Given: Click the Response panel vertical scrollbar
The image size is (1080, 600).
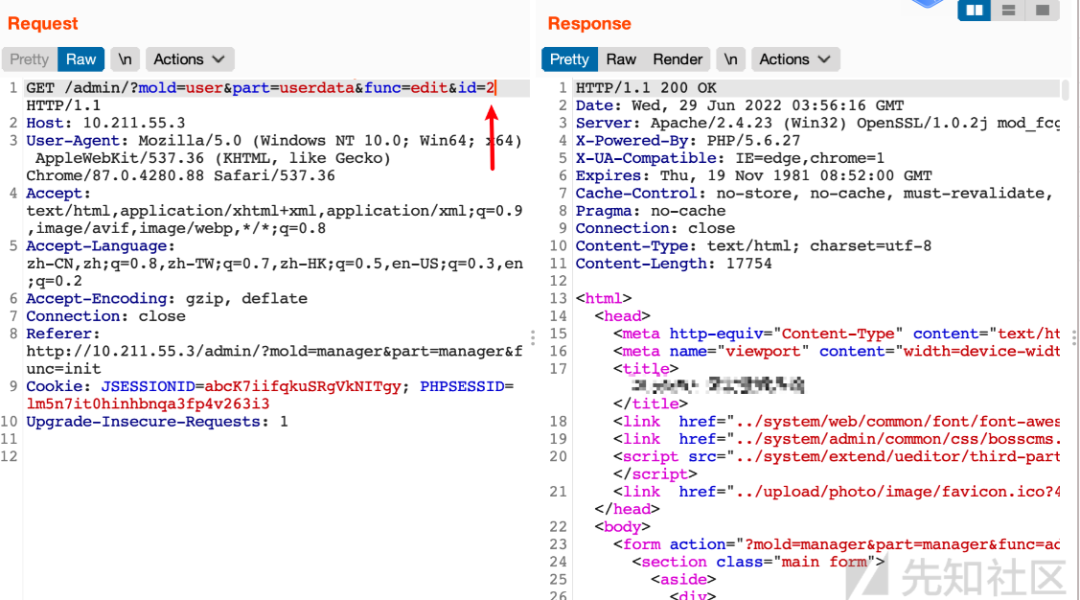Looking at the screenshot, I should [1066, 90].
